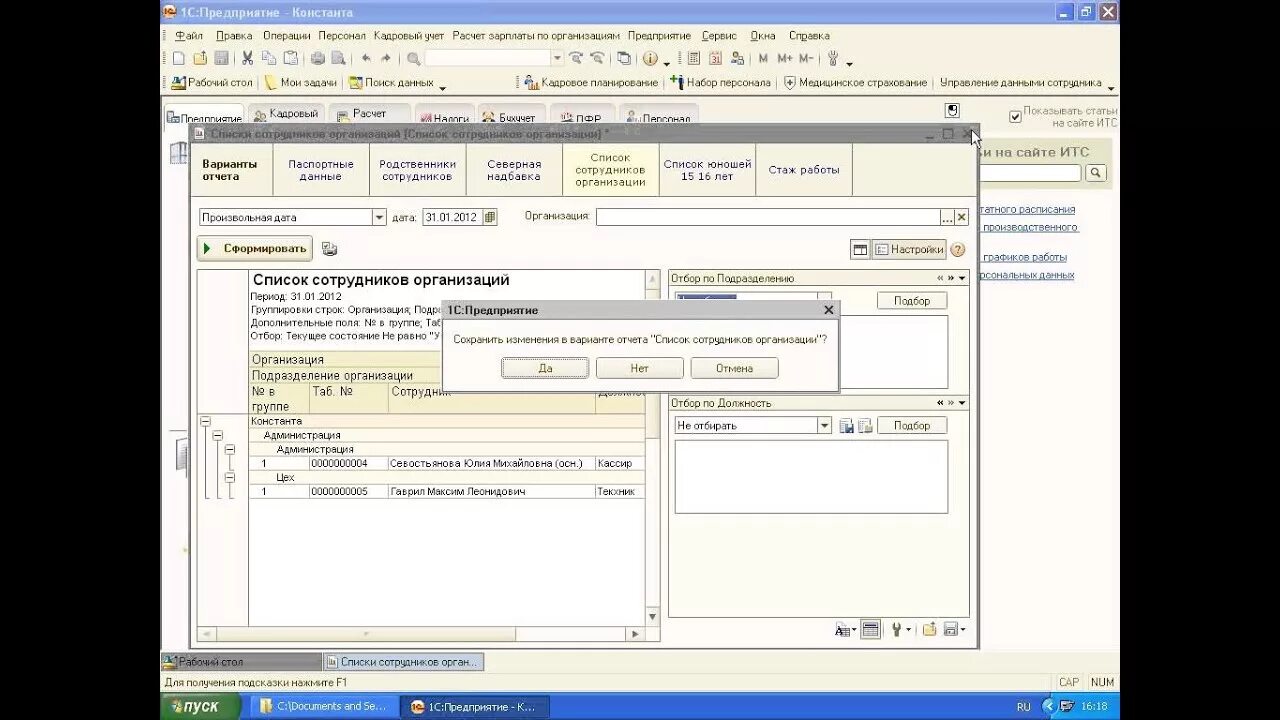
Task: Collapse the Цех tree node
Action: point(230,478)
